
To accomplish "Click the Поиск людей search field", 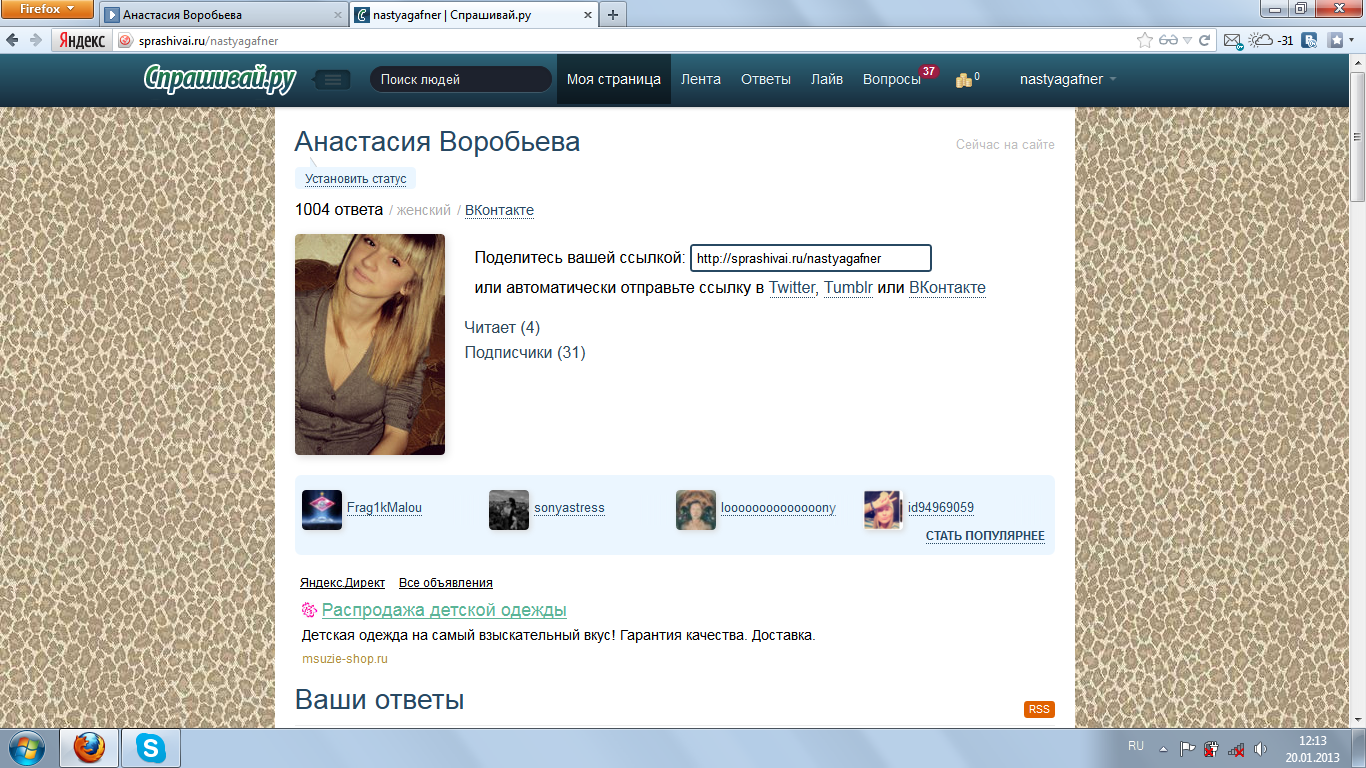I will coord(460,80).
